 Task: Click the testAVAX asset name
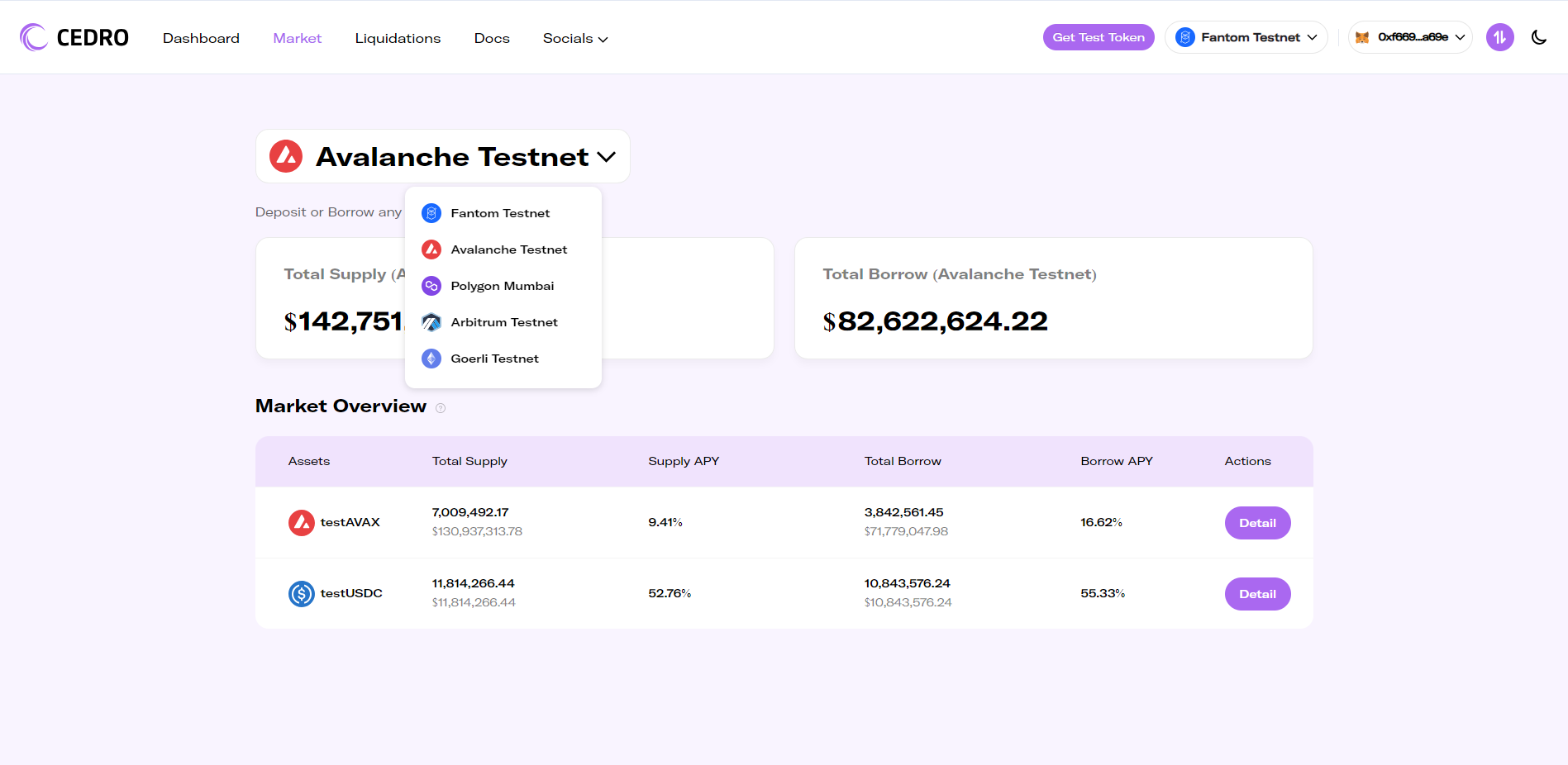point(350,522)
